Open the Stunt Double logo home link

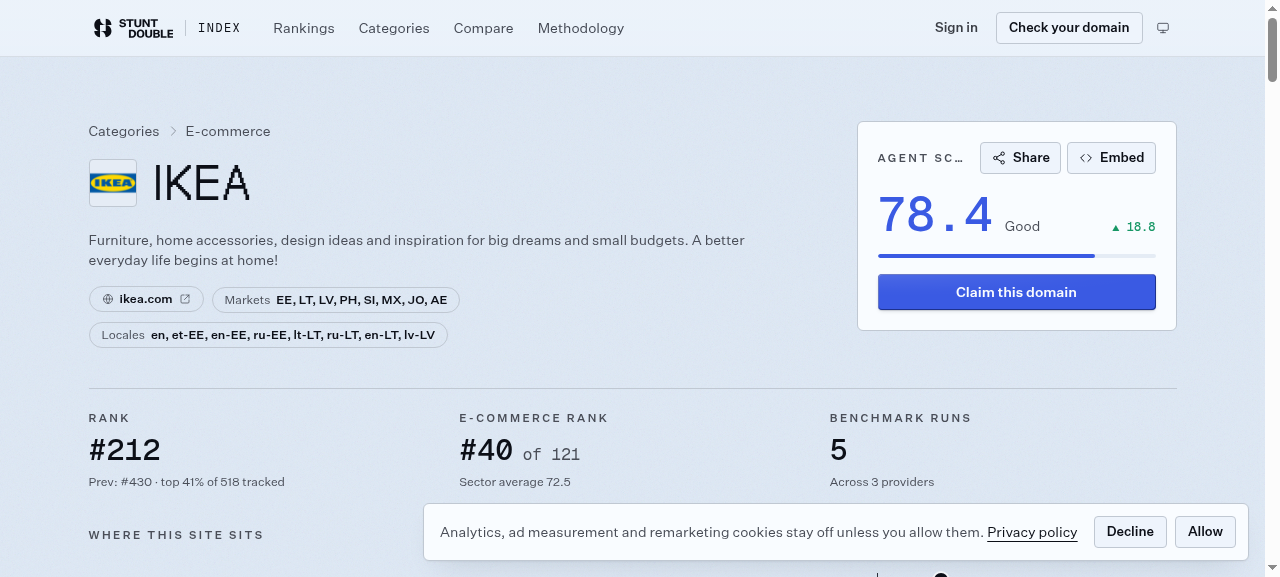(133, 28)
